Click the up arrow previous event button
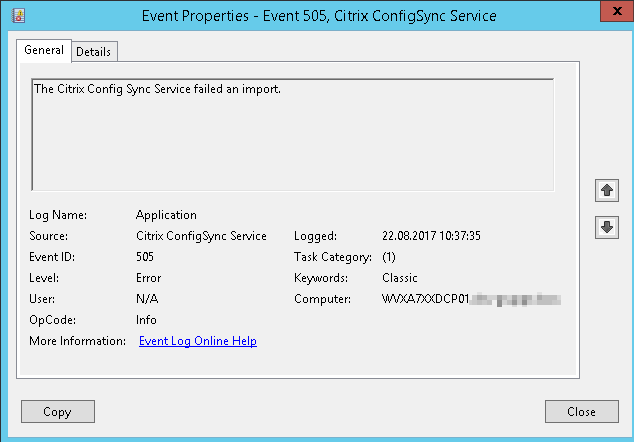The image size is (634, 442). point(606,189)
